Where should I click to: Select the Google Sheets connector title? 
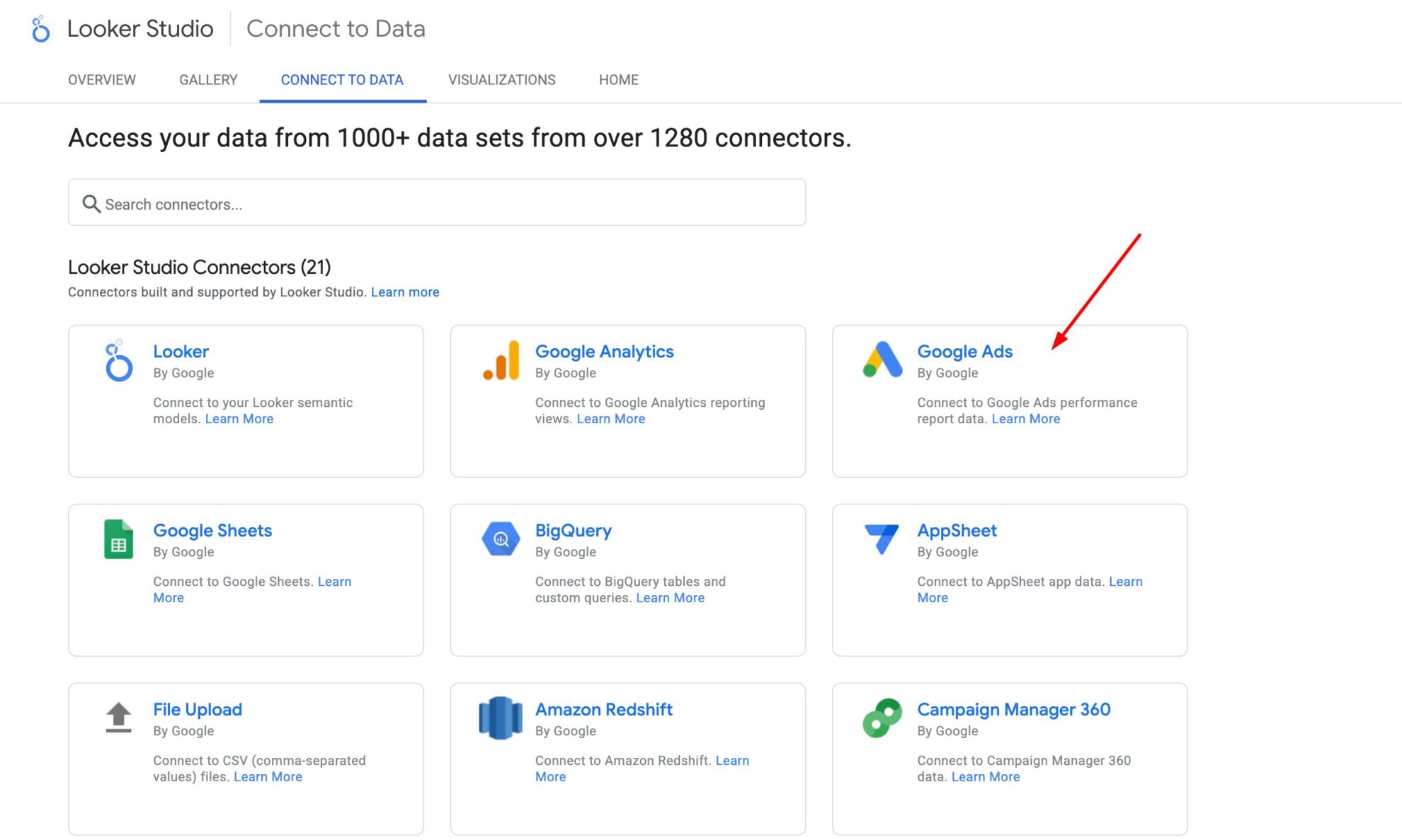(x=212, y=531)
